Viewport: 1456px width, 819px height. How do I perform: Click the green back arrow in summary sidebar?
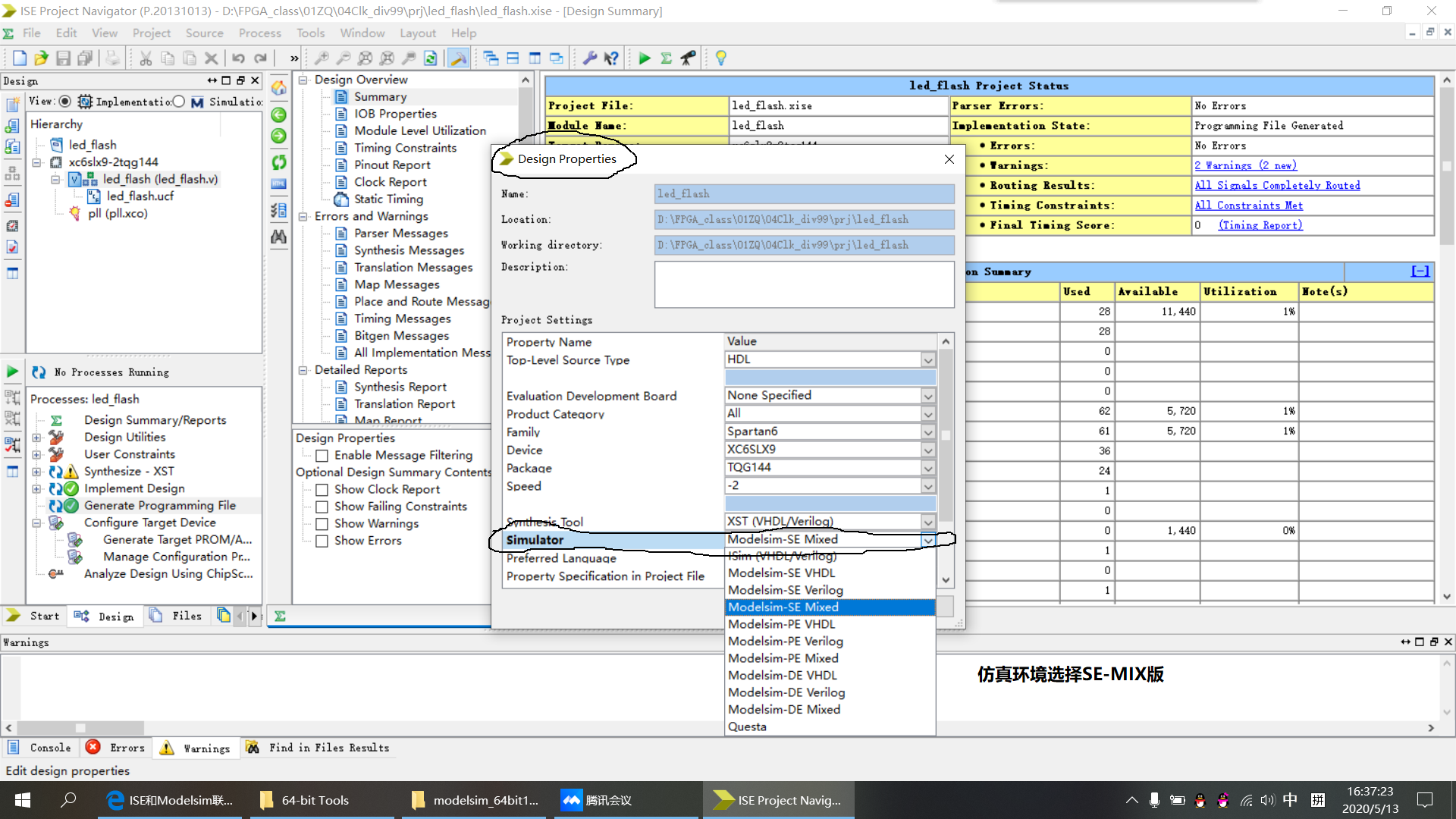tap(279, 115)
